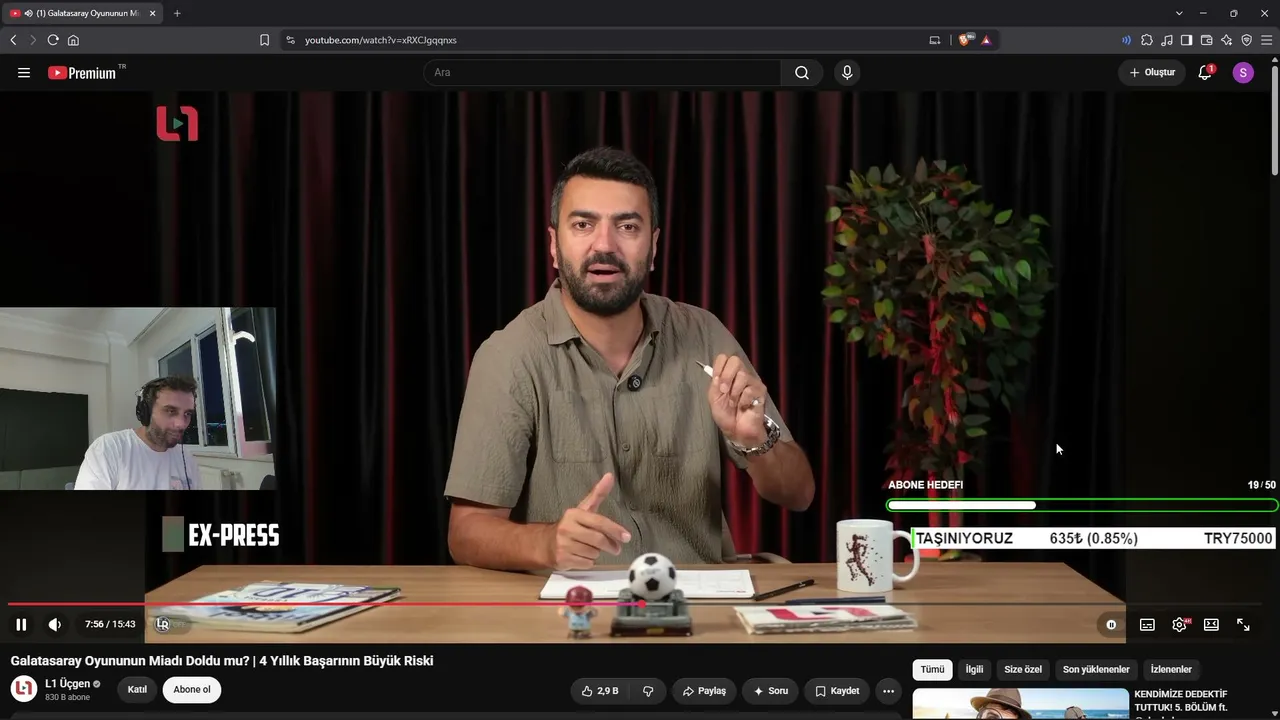Click the L1 watermark in player controls

(x=163, y=624)
